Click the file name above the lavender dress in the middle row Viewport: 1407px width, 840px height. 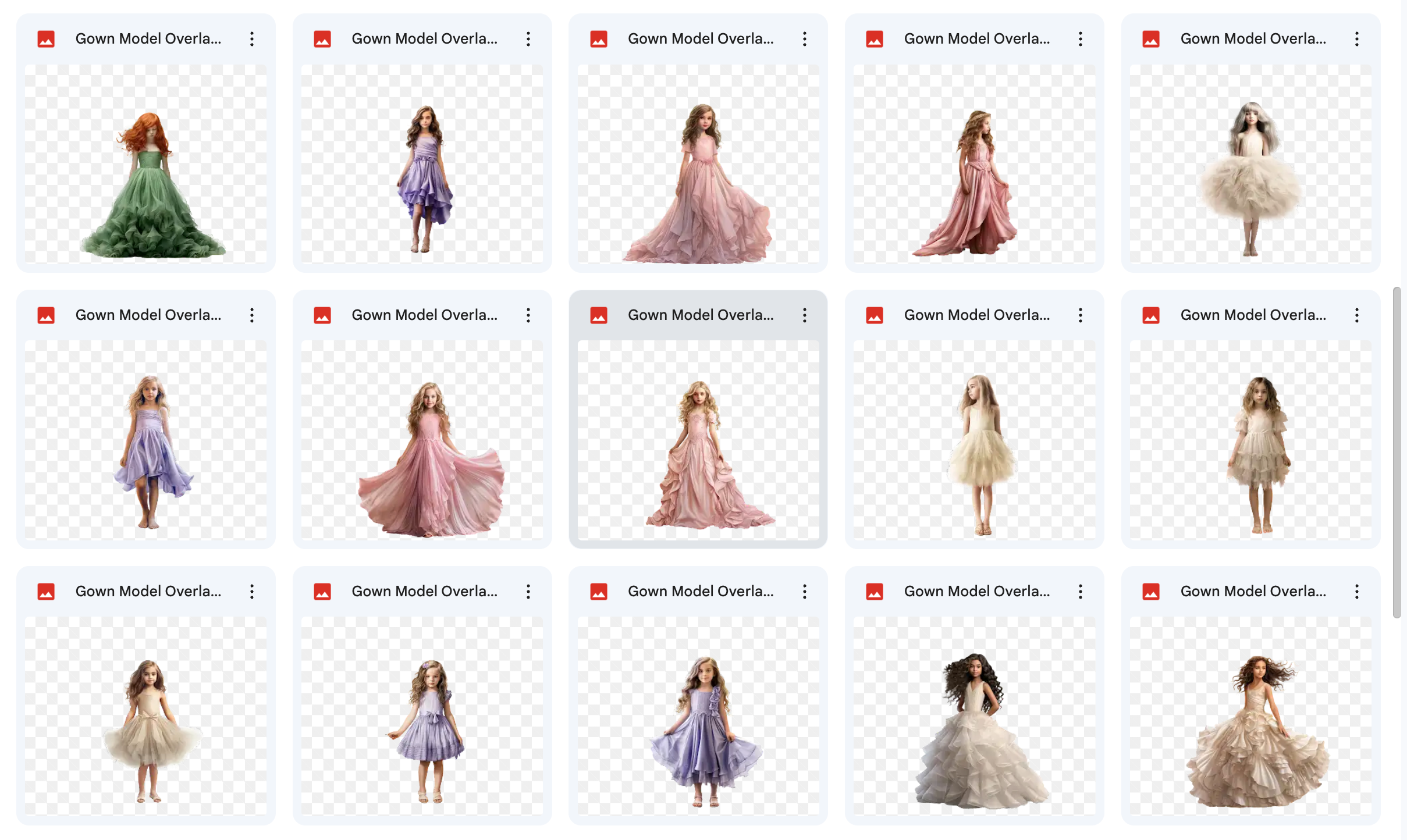tap(148, 315)
